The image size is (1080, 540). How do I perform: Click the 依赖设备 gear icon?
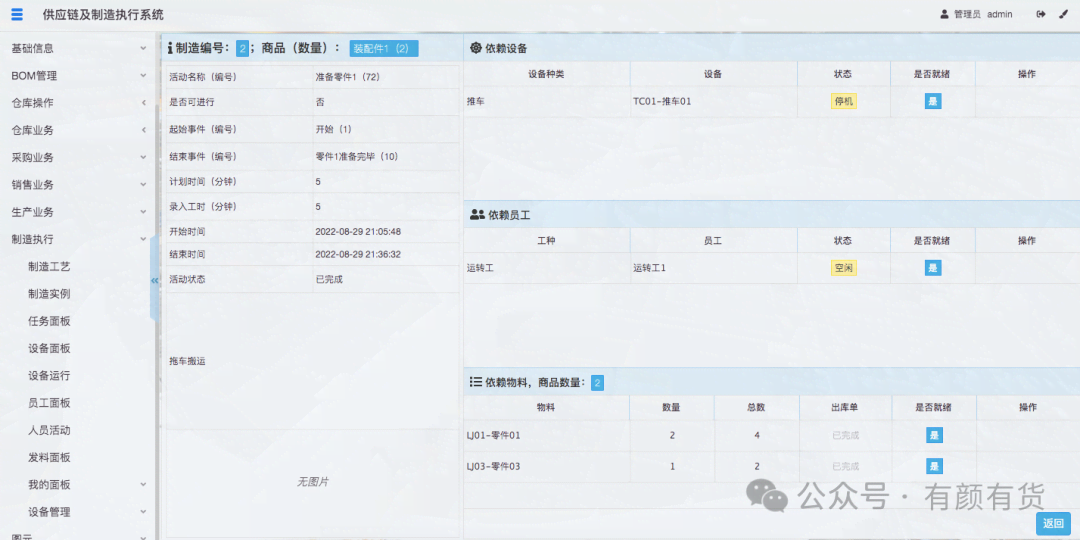click(476, 48)
